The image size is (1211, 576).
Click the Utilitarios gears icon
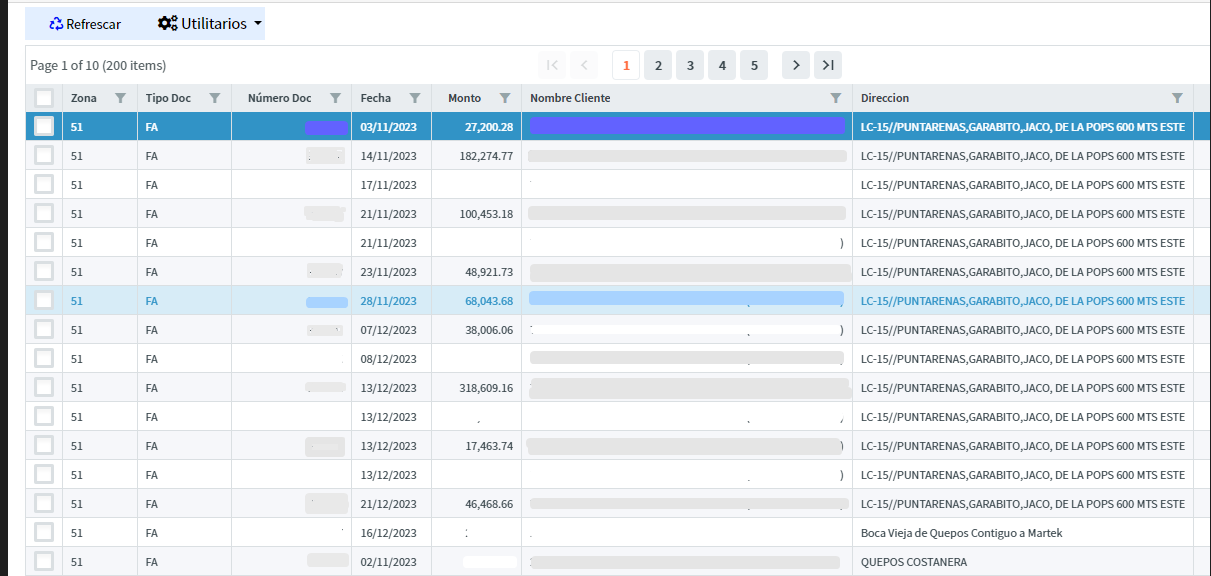[x=168, y=23]
